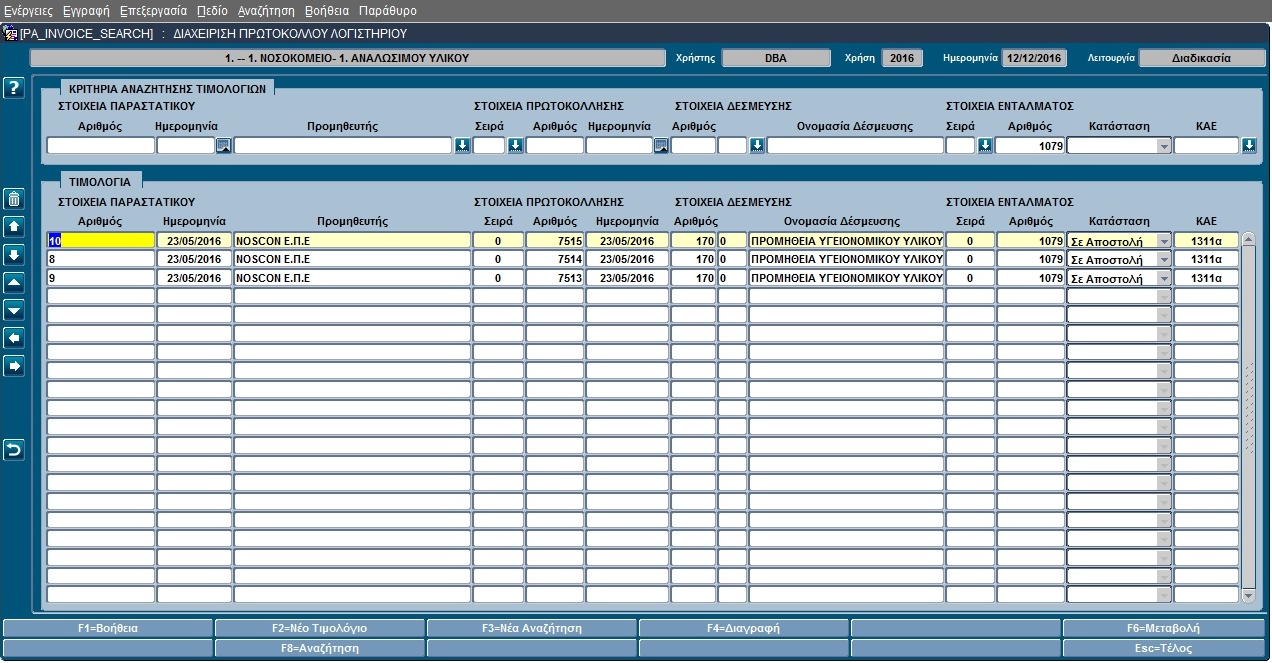Open the Ενέργειες menu
This screenshot has width=1272, height=663.
tap(28, 11)
